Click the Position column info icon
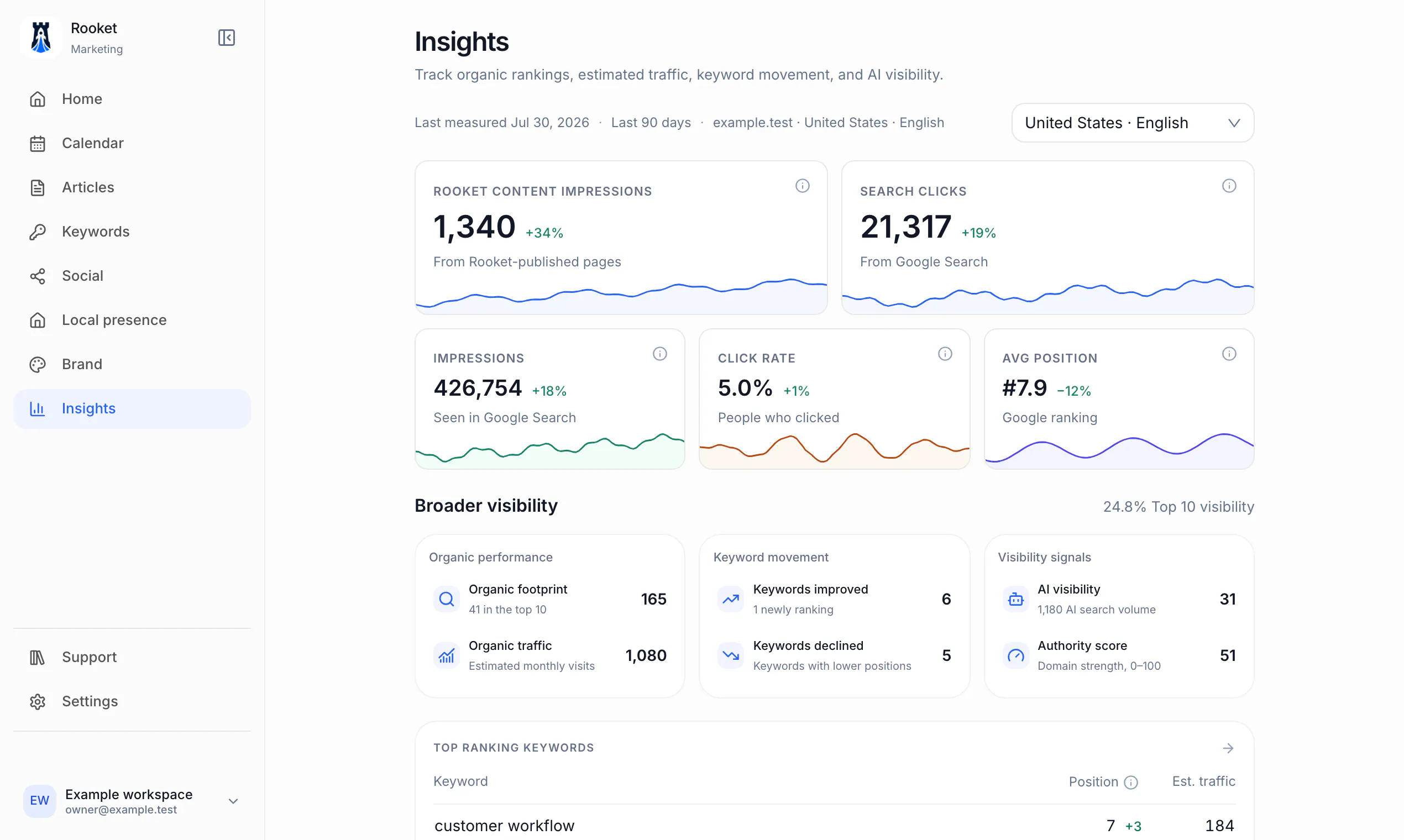Image resolution: width=1404 pixels, height=840 pixels. [1131, 783]
